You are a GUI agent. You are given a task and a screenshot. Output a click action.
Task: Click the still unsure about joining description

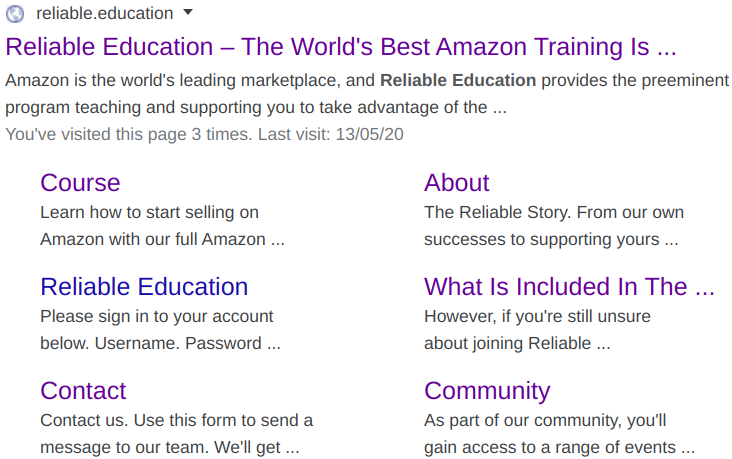click(x=537, y=330)
